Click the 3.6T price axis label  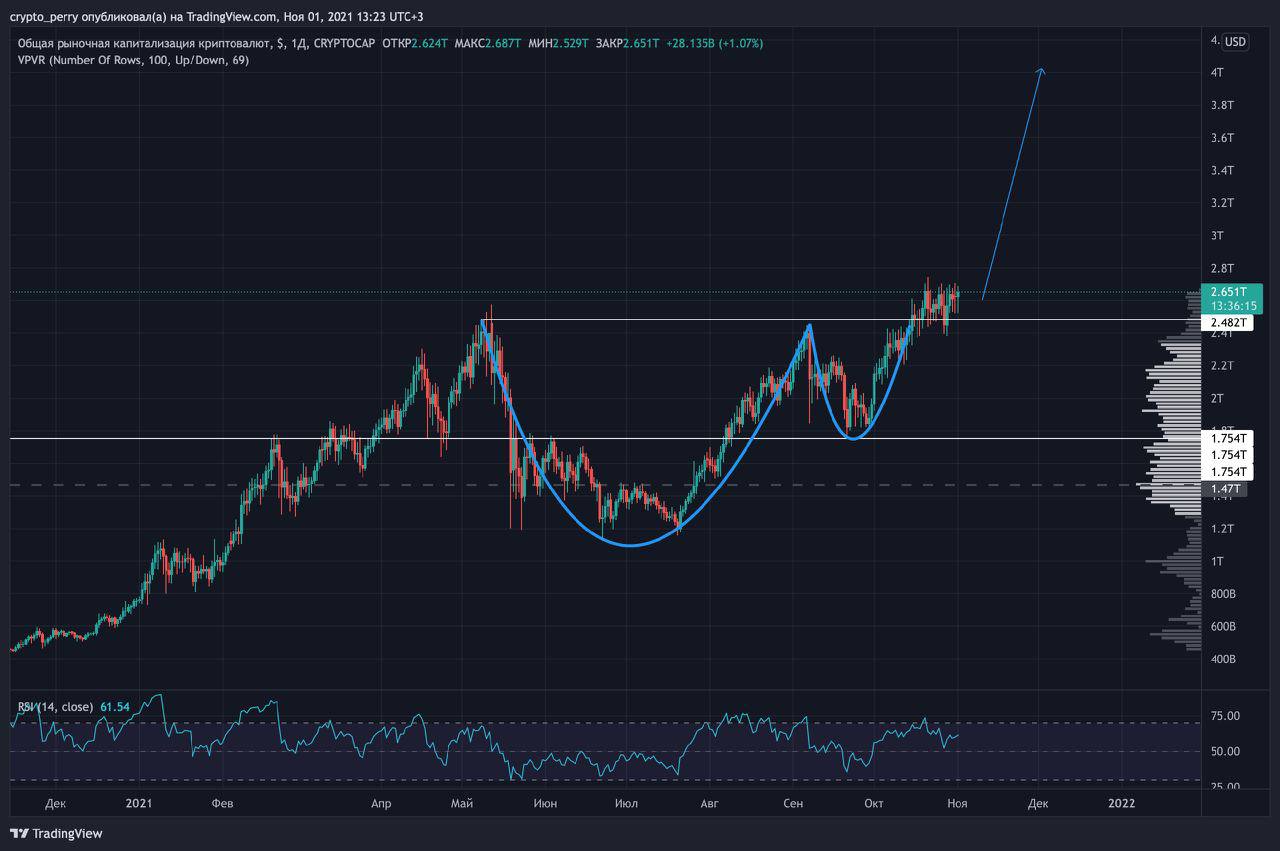[x=1223, y=138]
